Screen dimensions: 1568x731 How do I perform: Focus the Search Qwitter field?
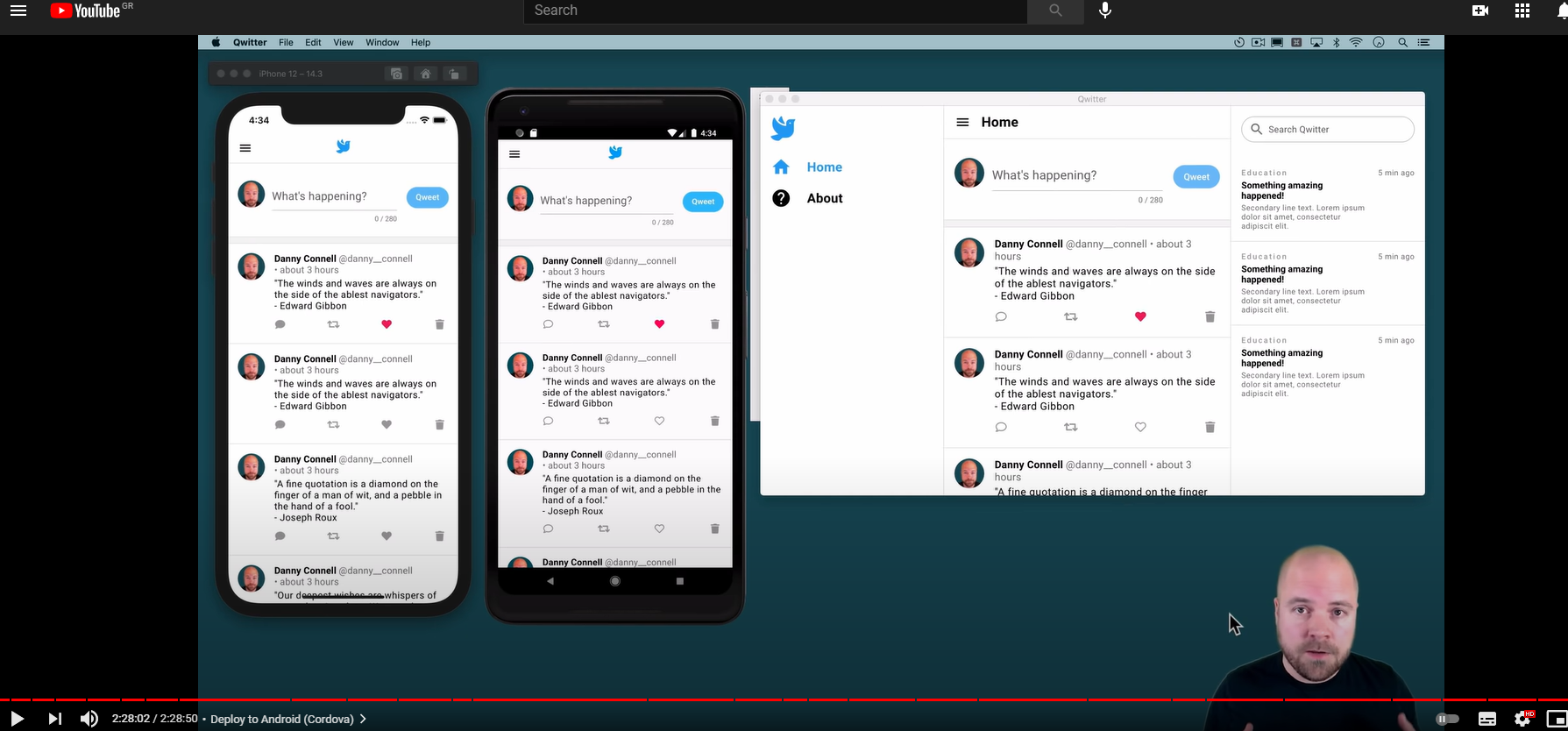1328,129
